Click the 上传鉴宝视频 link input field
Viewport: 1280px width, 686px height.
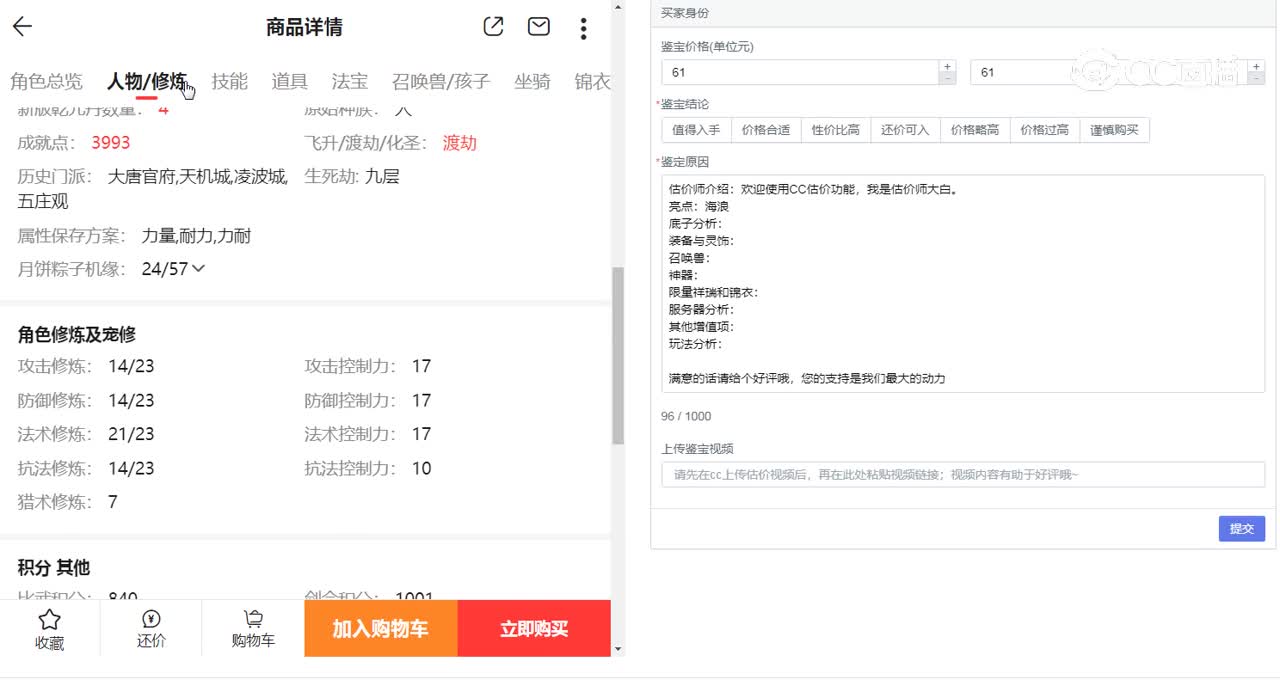pos(962,475)
